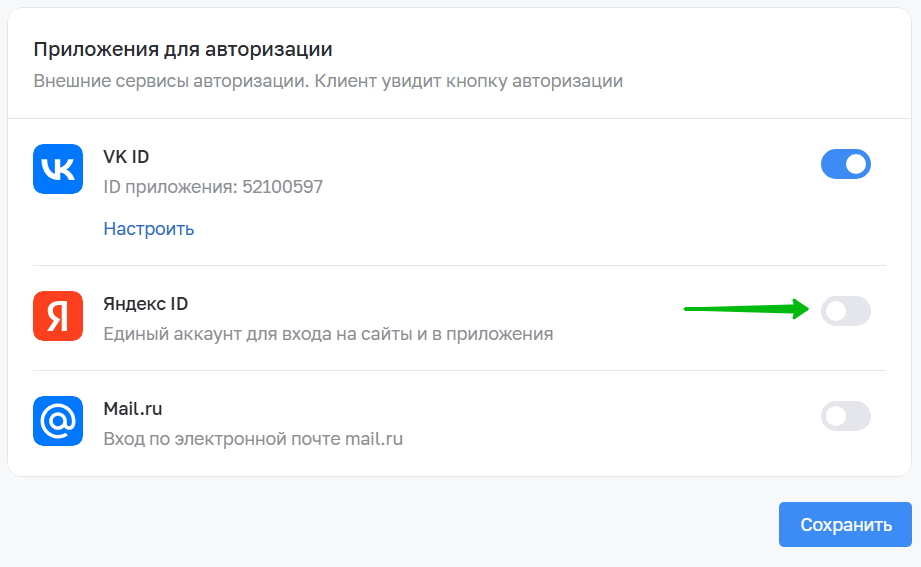Disable the VK ID toggle

click(846, 164)
